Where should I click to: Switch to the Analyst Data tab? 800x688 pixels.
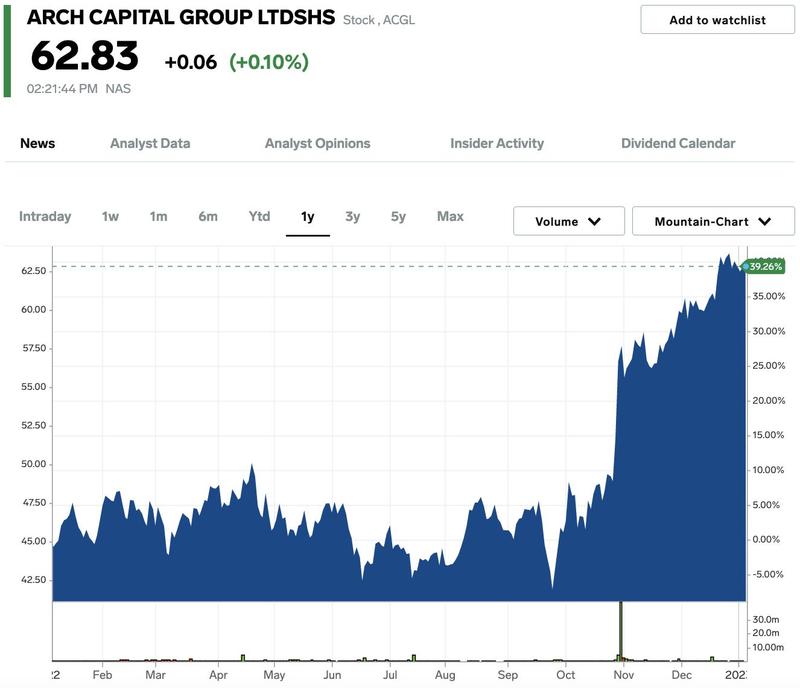pyautogui.click(x=150, y=143)
